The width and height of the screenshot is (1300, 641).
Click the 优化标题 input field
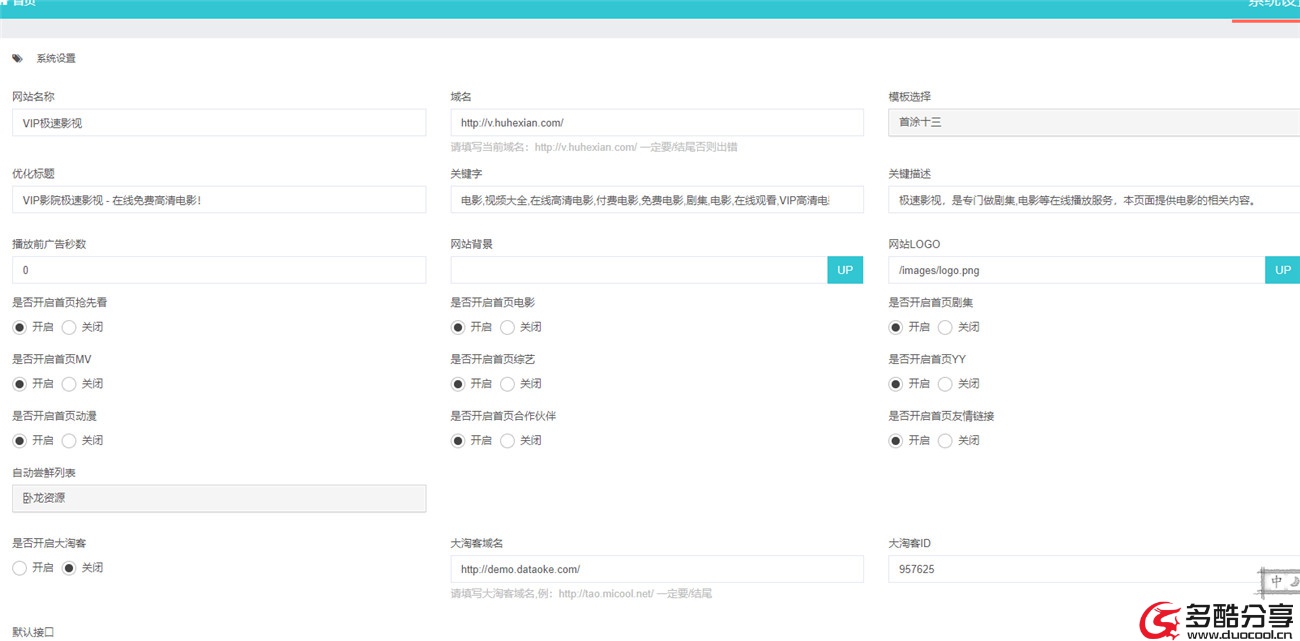[x=219, y=199]
